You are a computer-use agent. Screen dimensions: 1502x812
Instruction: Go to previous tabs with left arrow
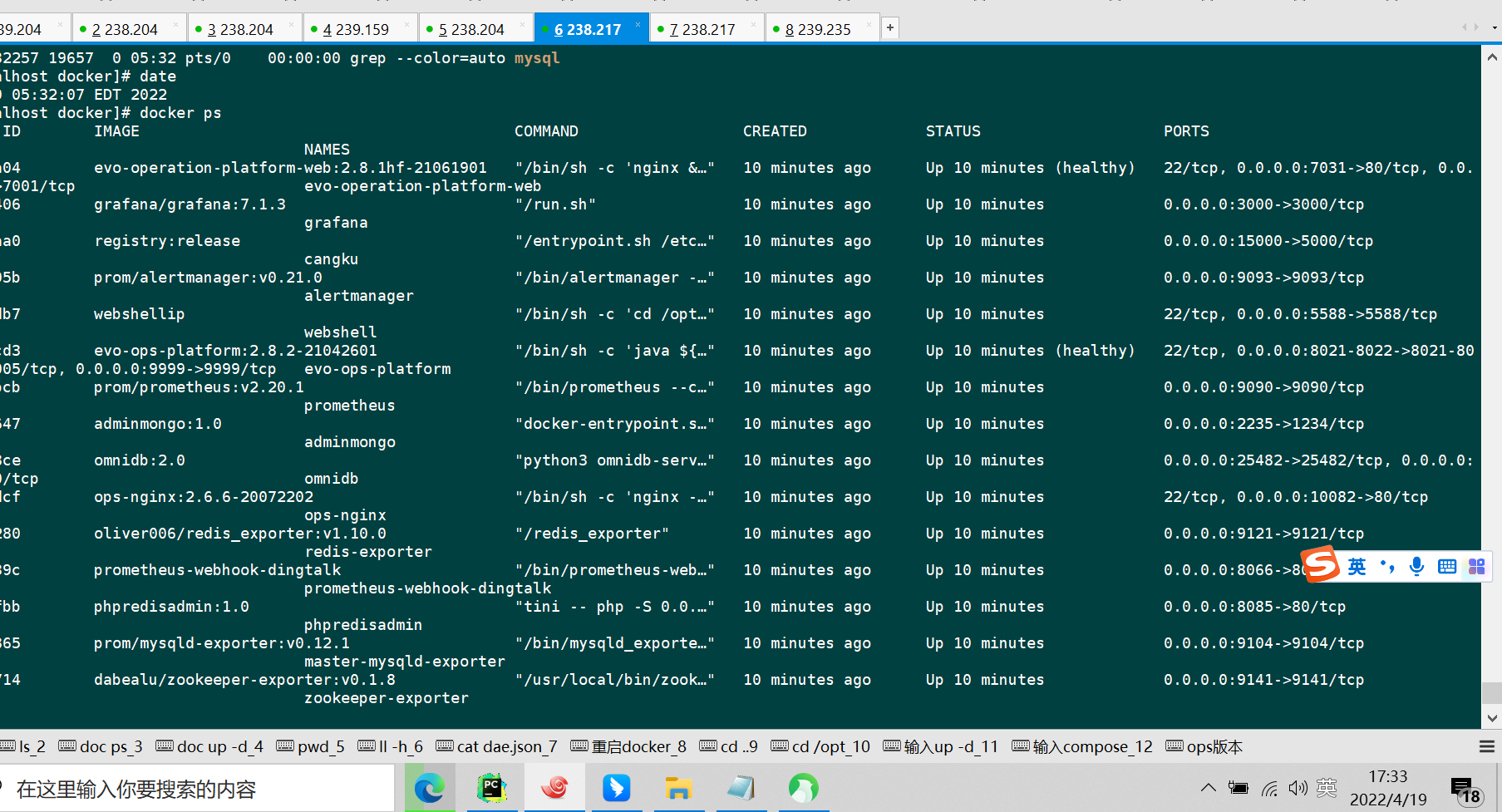(1465, 27)
